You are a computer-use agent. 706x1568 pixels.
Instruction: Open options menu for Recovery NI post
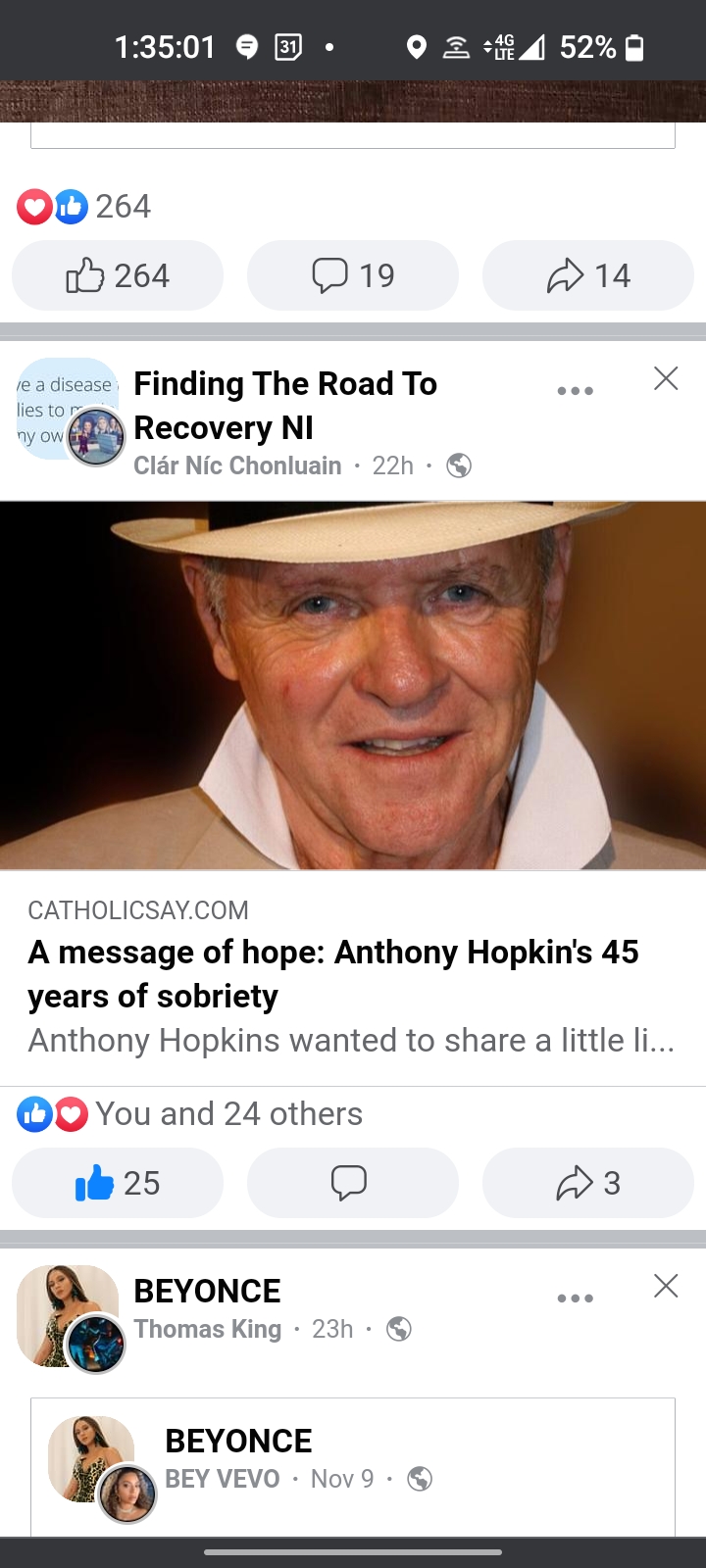tap(575, 390)
